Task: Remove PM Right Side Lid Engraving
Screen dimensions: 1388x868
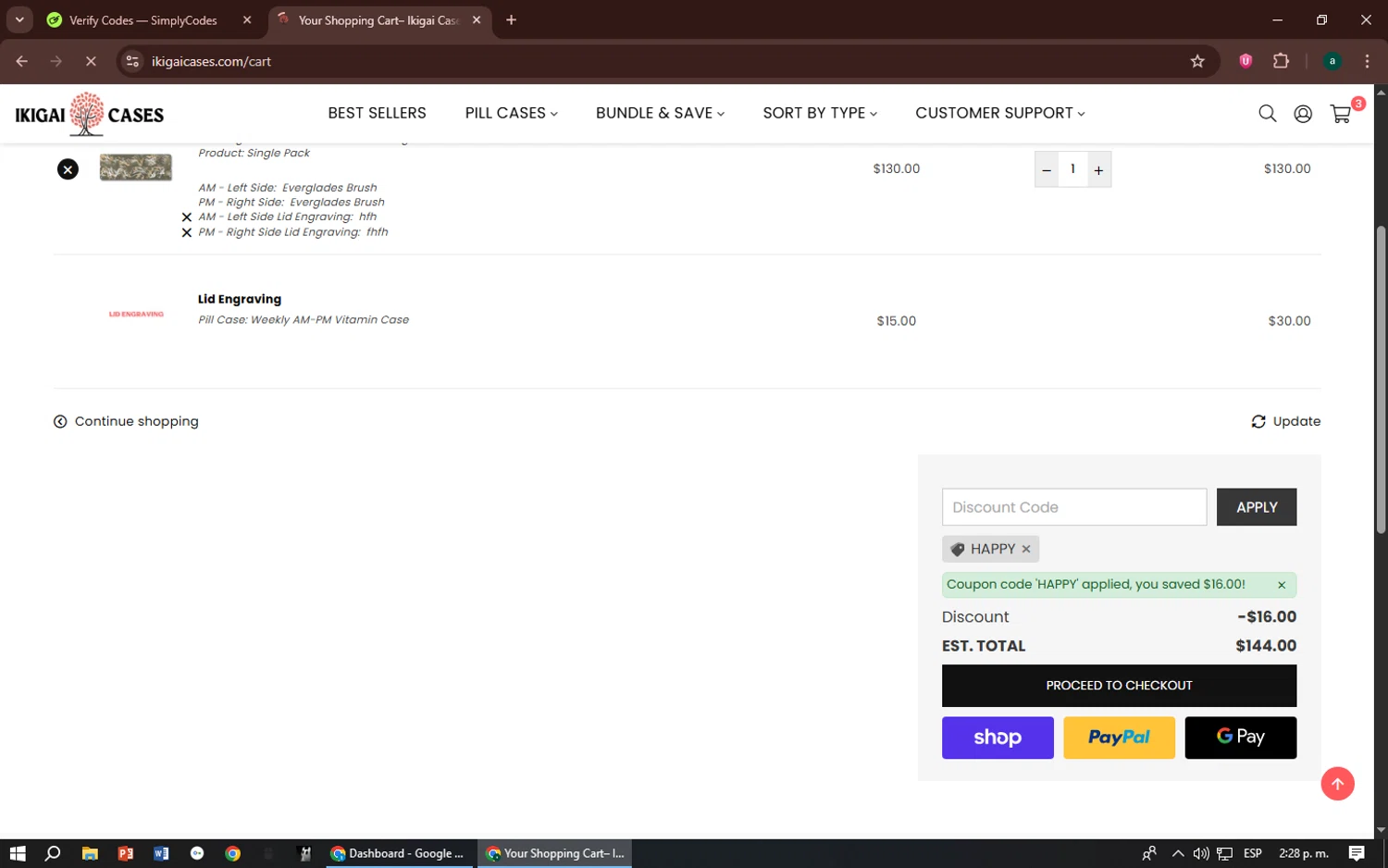Action: [187, 233]
